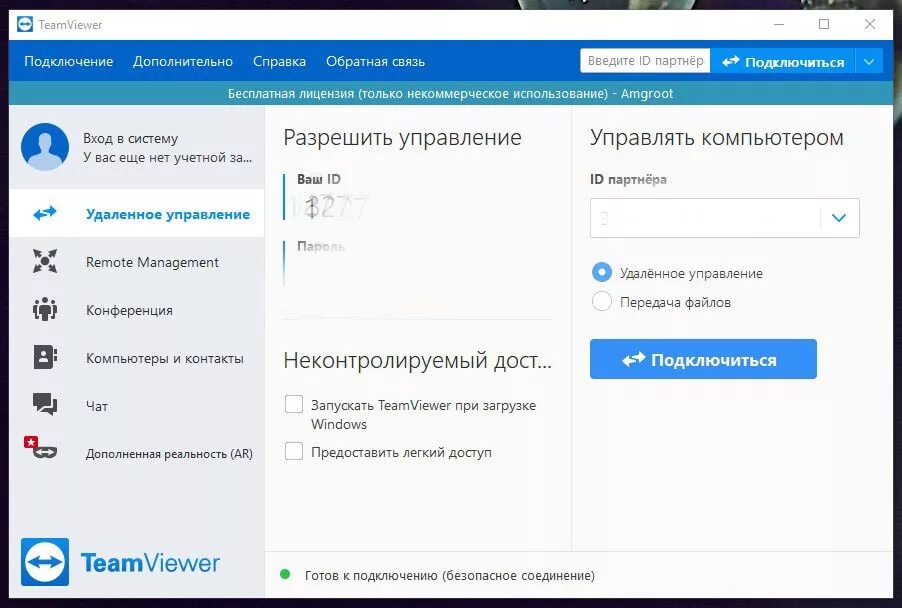
Task: Select the Удалённое управление radio button
Action: click(x=602, y=272)
